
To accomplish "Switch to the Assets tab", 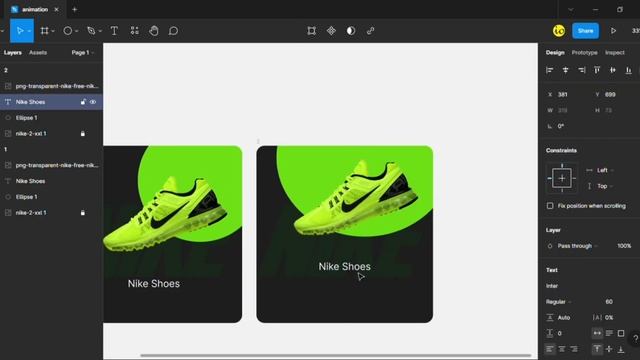I will [38, 53].
